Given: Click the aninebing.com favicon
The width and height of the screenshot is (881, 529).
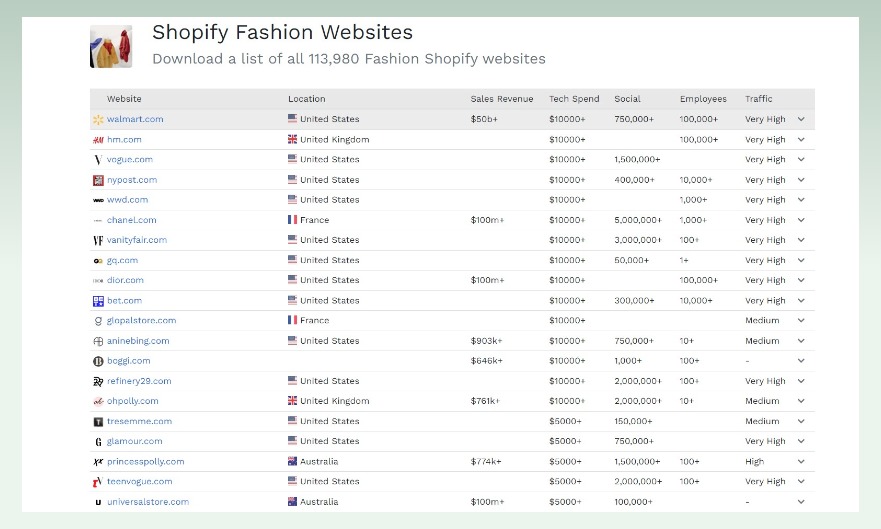Looking at the screenshot, I should pyautogui.click(x=98, y=341).
